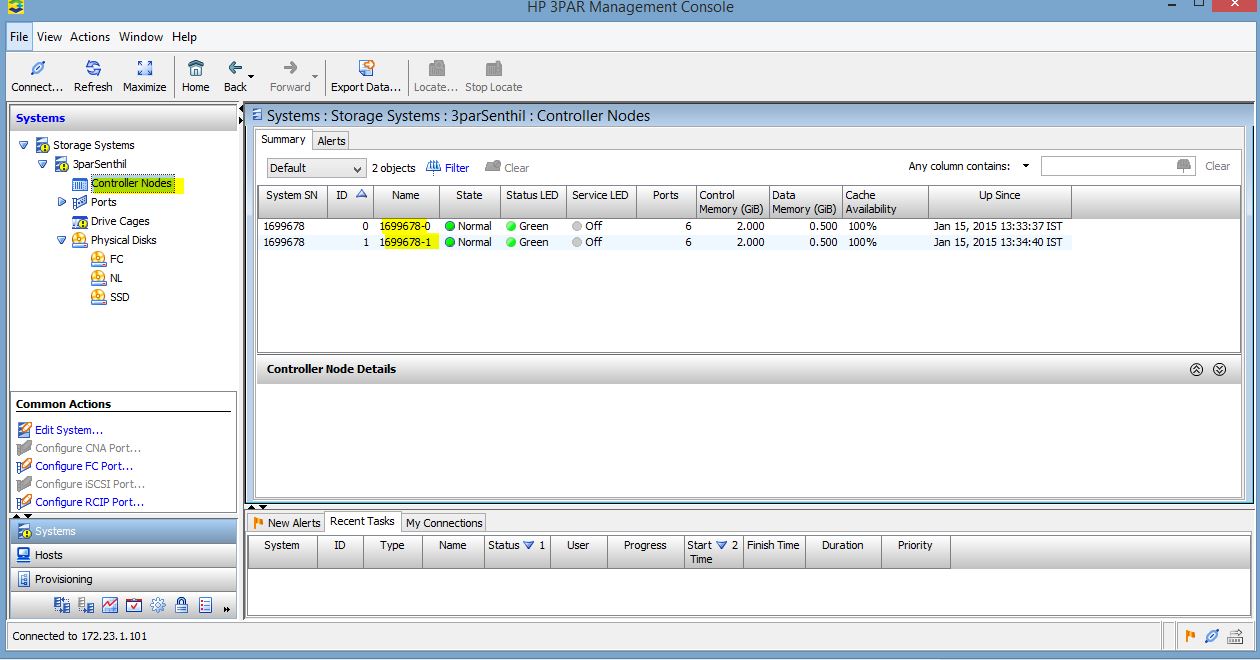Viewport: 1260px width, 660px height.
Task: Collapse the 3parSenthil tree node
Action: [41, 164]
